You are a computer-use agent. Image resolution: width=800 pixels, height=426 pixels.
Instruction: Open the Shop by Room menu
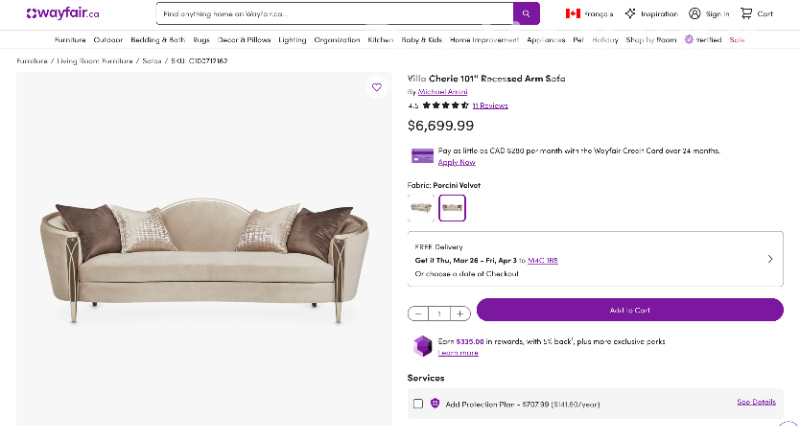click(650, 40)
